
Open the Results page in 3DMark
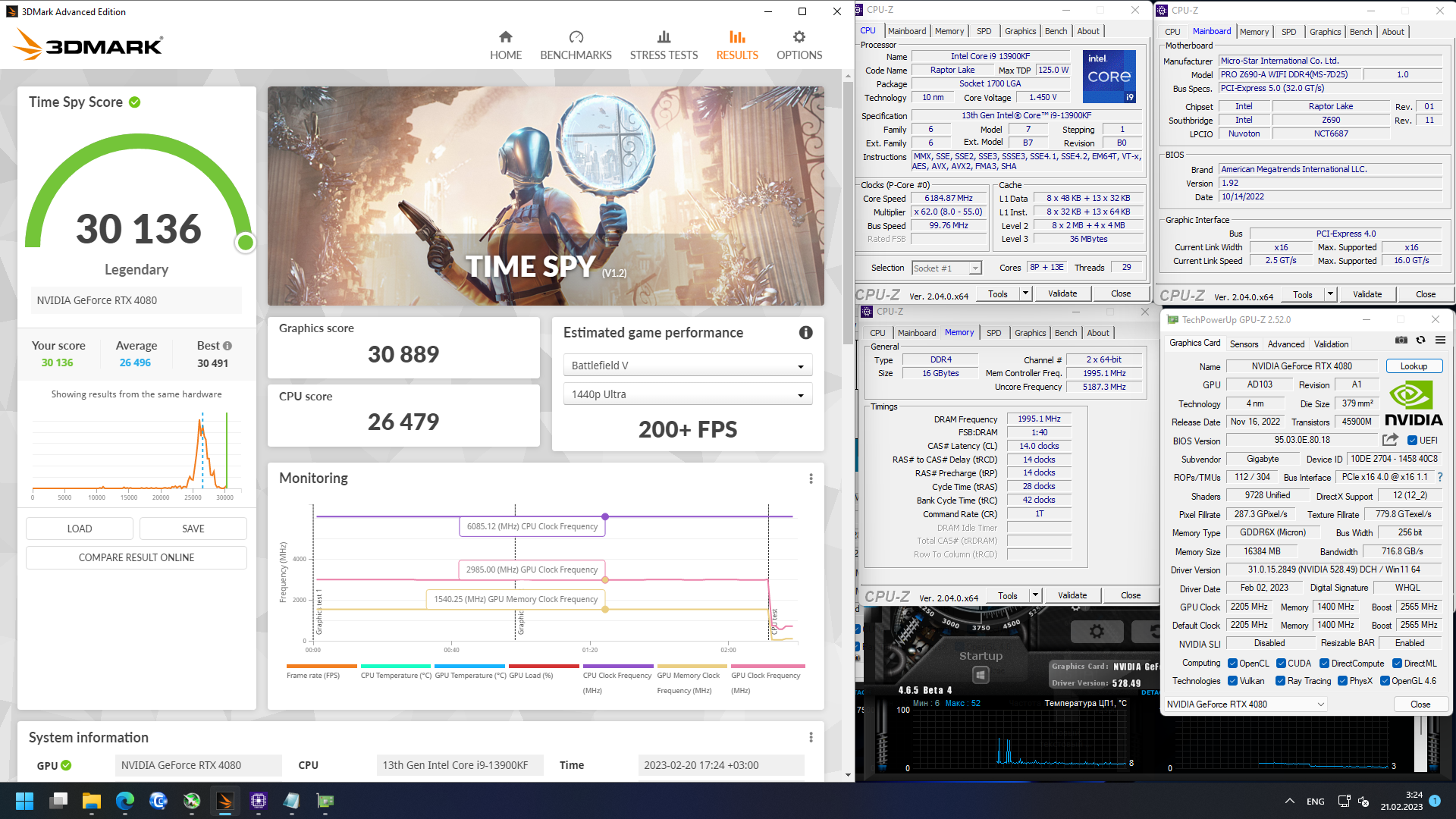click(737, 45)
